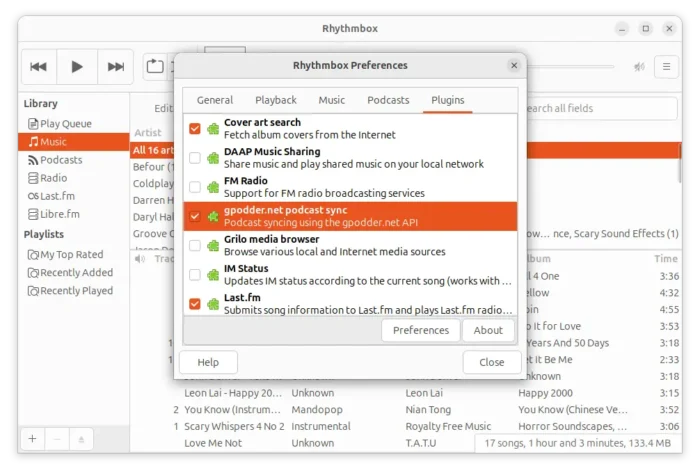Toggle the repeat icon in toolbar
The height and width of the screenshot is (473, 700).
point(155,66)
